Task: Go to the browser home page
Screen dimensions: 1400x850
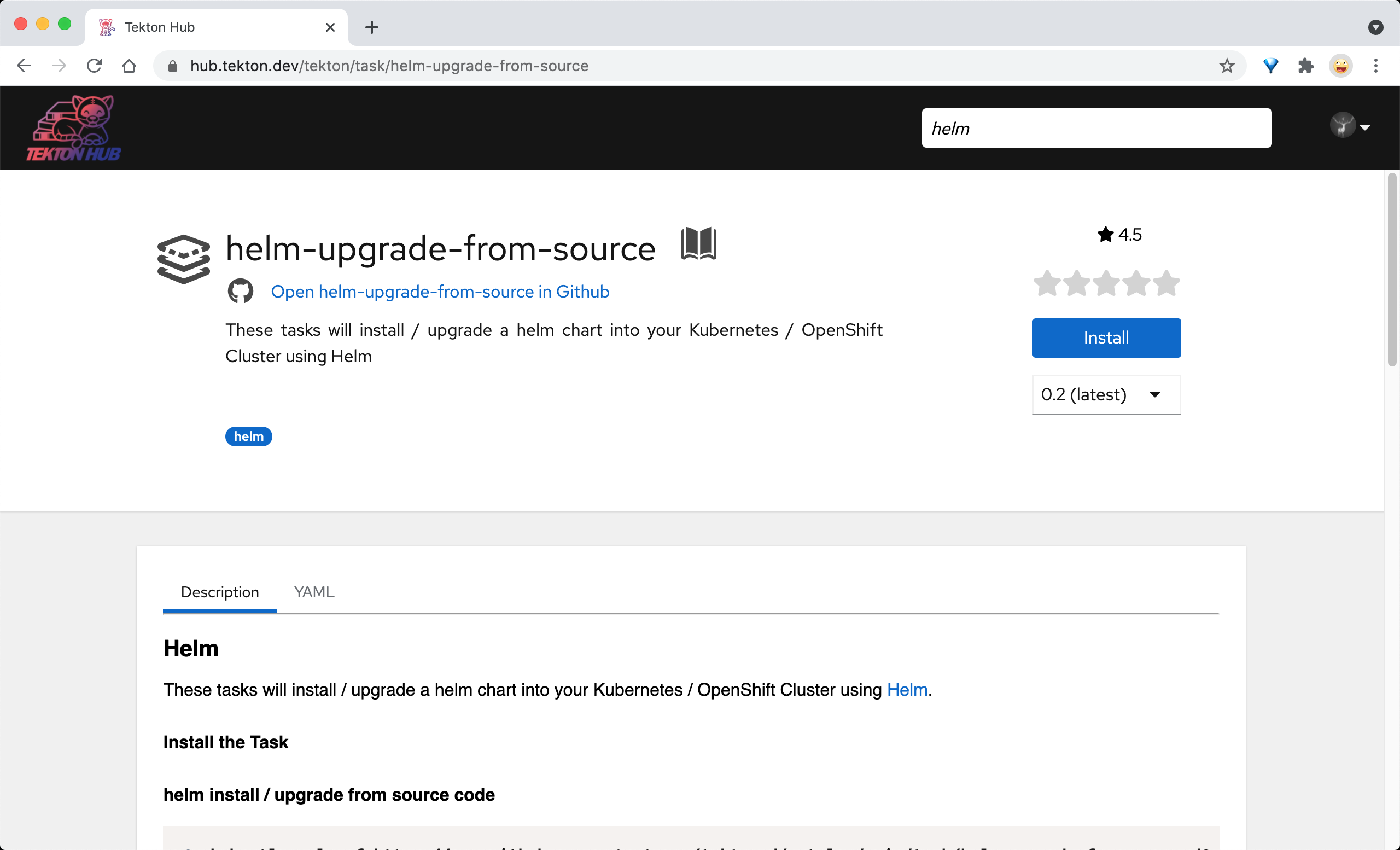Action: 129,66
